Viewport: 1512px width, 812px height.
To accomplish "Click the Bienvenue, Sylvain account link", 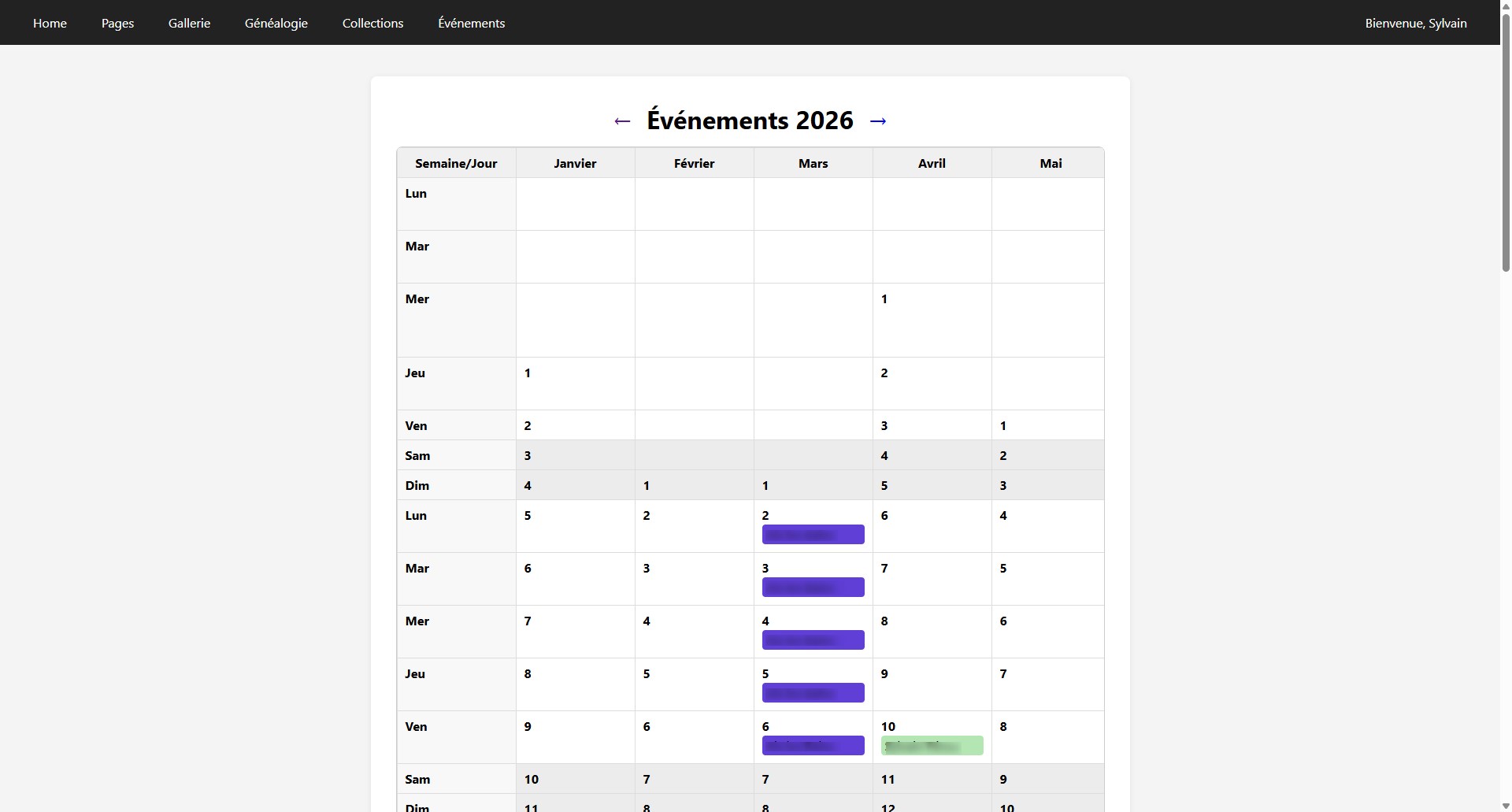I will tap(1415, 23).
